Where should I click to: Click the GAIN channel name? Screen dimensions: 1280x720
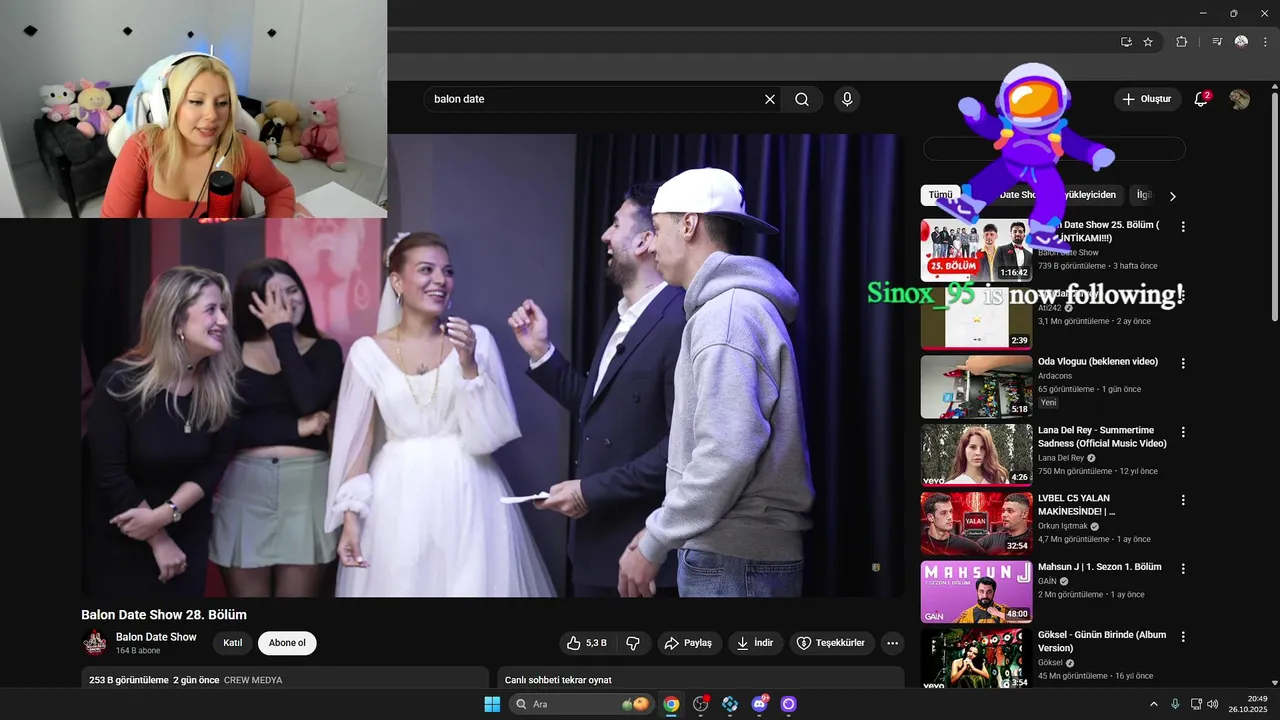(x=1049, y=581)
